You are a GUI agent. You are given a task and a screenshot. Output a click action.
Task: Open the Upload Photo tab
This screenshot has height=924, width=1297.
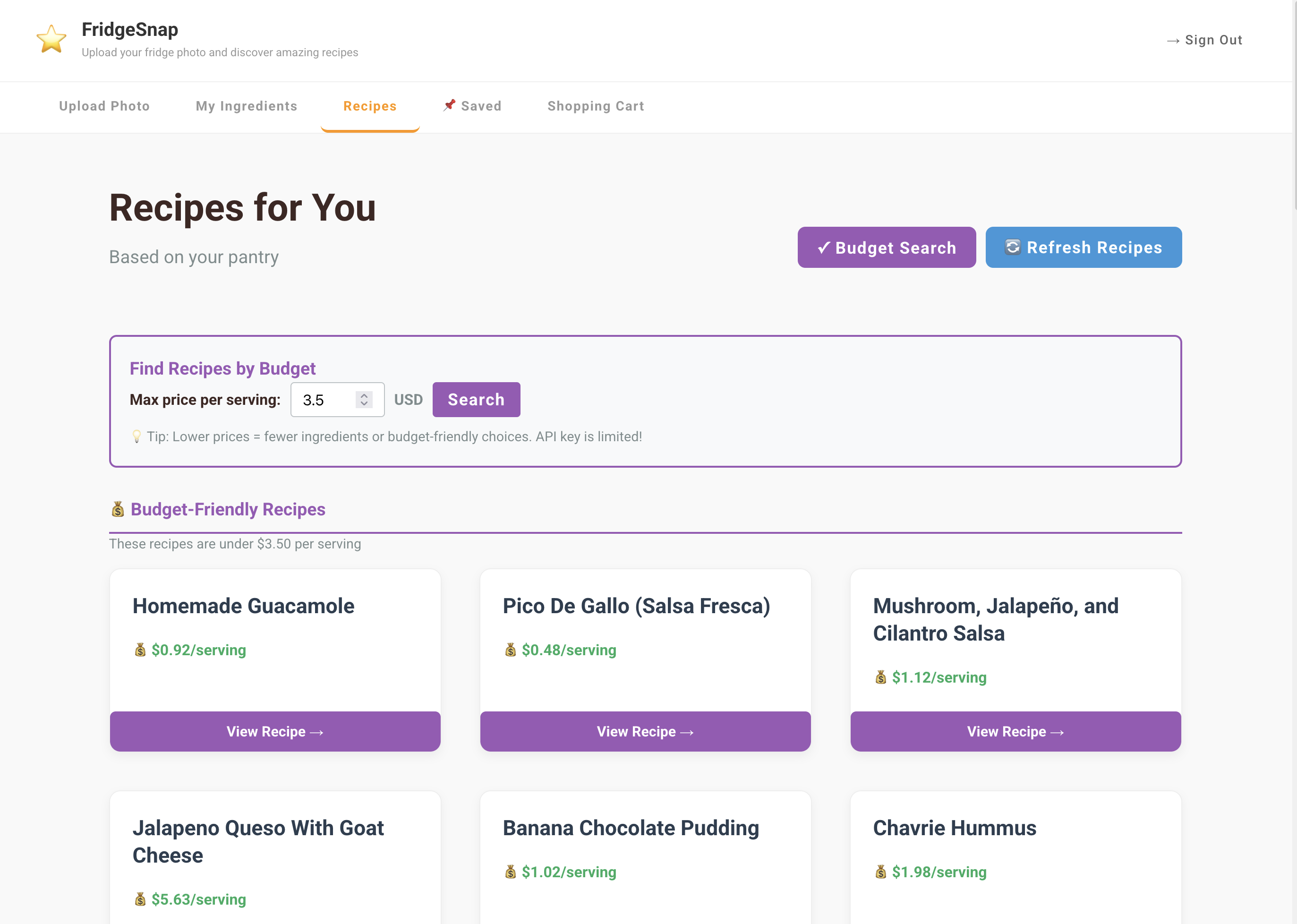(104, 106)
